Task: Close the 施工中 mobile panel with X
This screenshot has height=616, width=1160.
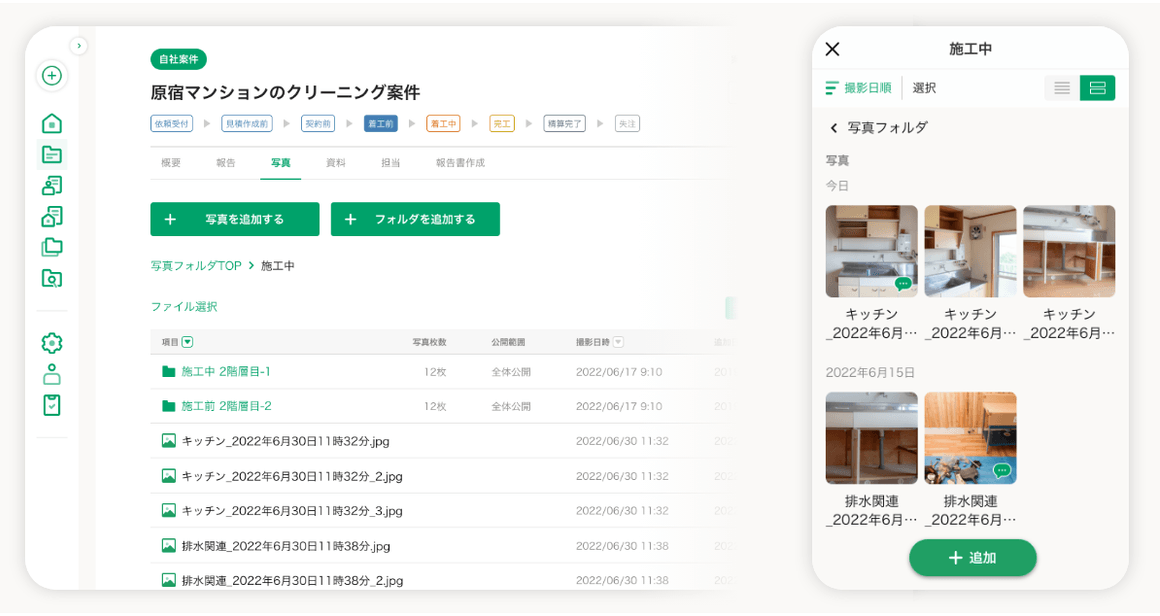Action: tap(832, 49)
